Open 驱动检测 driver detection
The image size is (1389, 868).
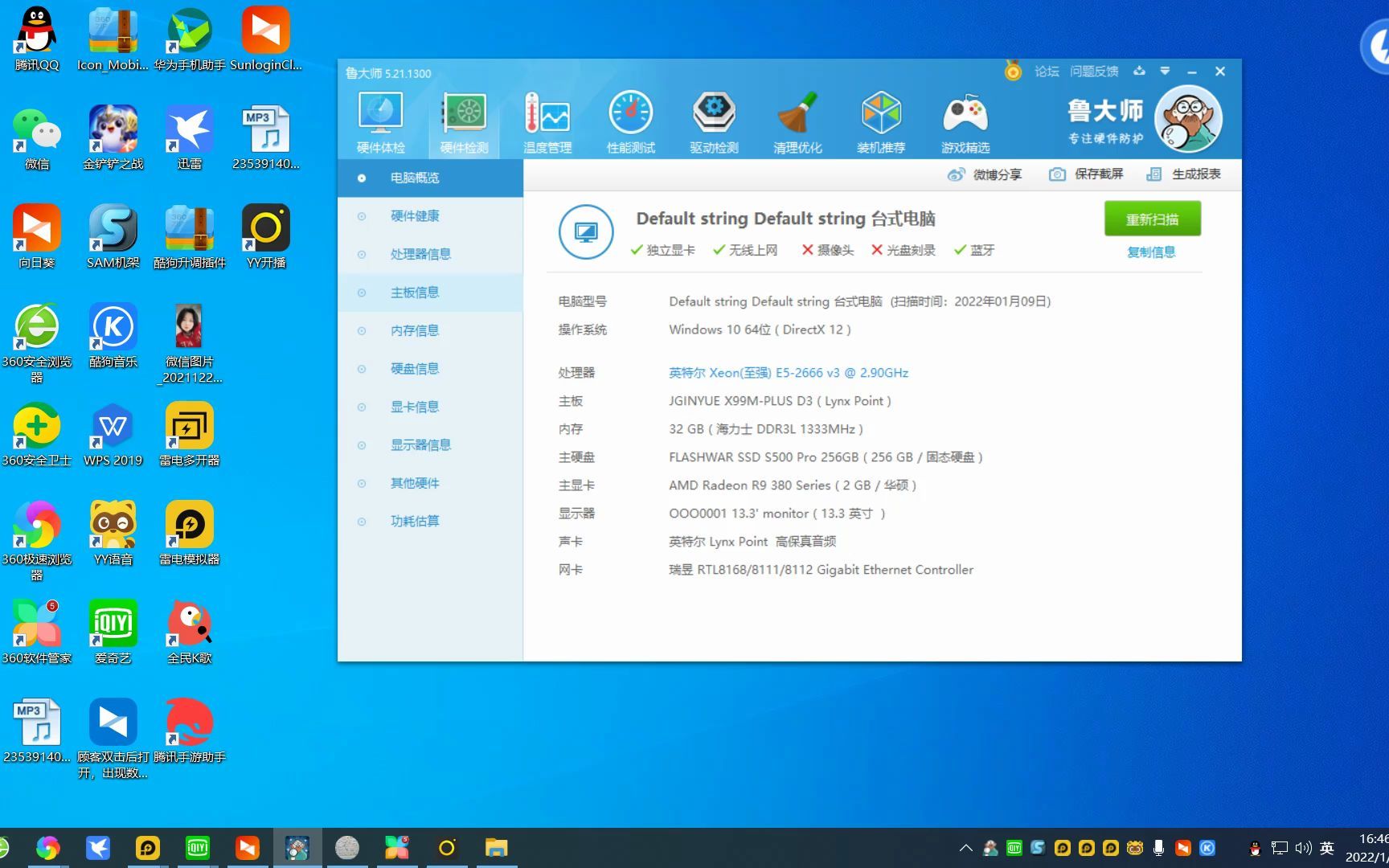(x=714, y=122)
